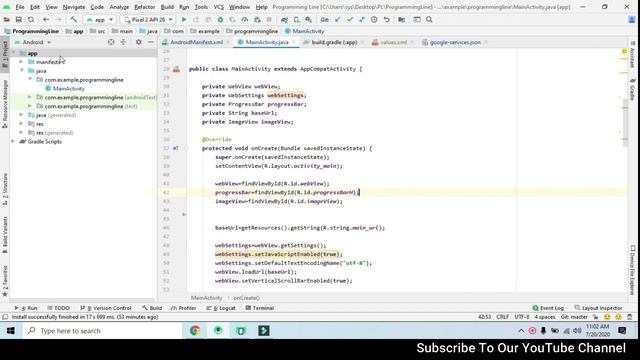Open the app run configuration dropdown
640x360 pixels.
pyautogui.click(x=100, y=20)
